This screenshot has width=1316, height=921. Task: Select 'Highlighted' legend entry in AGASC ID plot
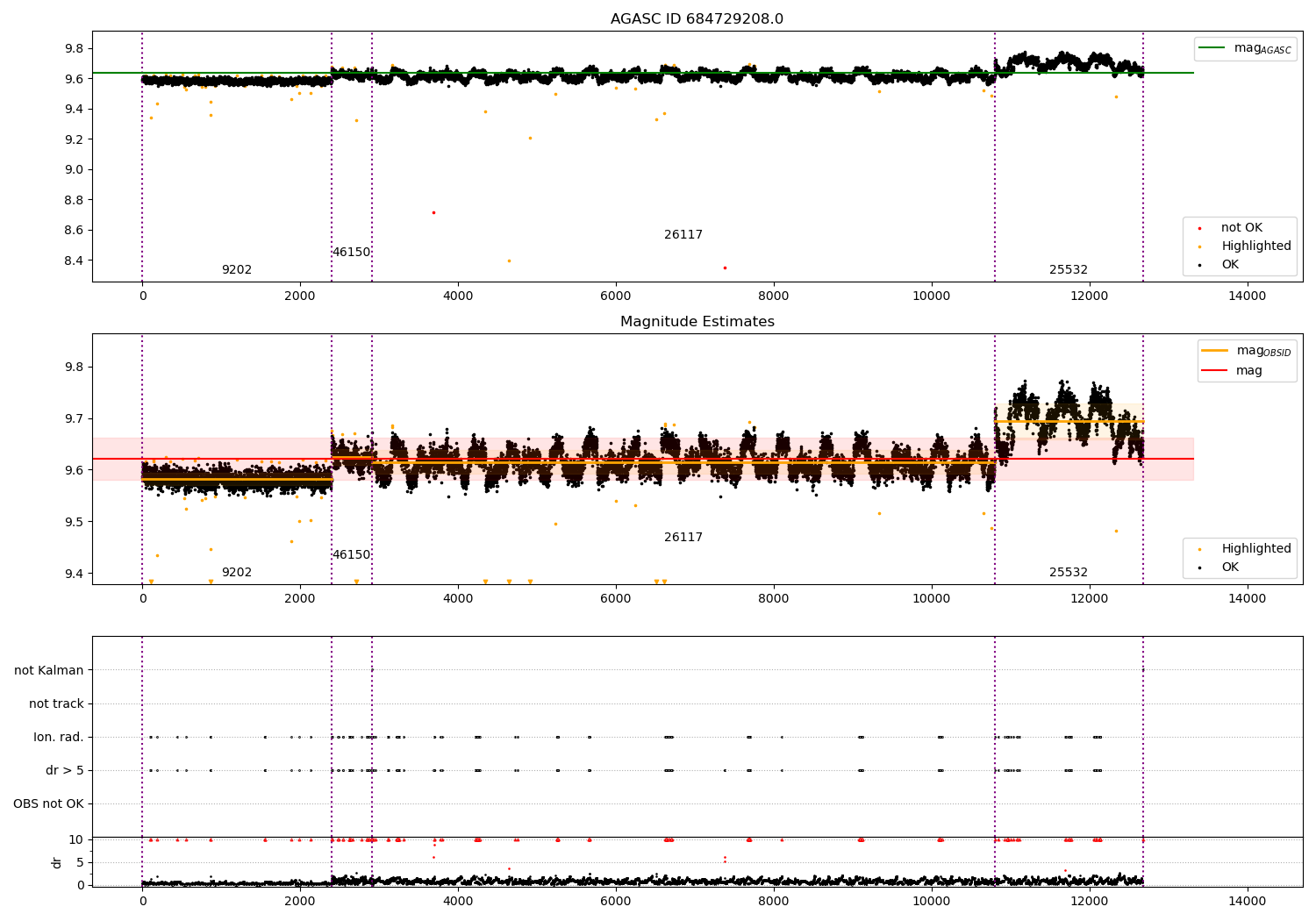1256,246
